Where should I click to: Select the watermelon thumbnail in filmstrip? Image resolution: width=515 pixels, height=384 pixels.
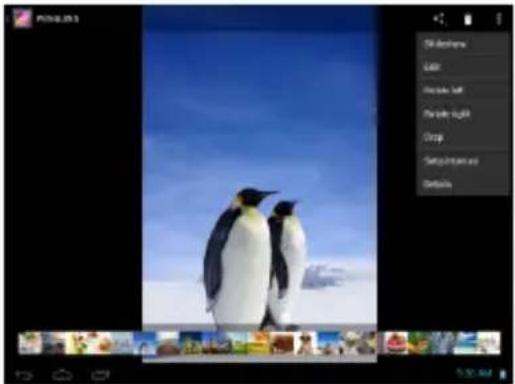click(395, 343)
